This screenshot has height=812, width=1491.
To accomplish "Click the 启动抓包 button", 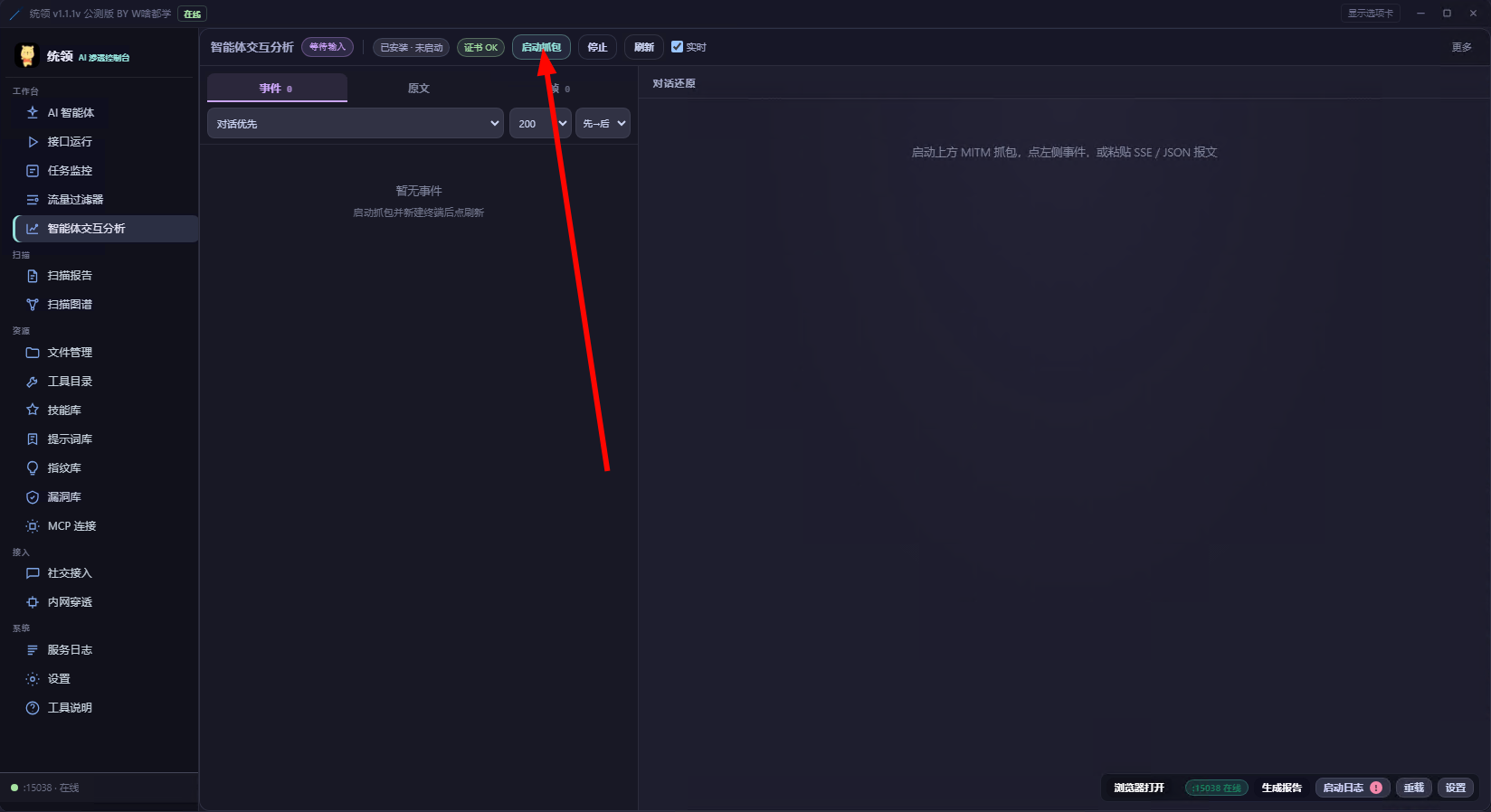I will click(541, 47).
